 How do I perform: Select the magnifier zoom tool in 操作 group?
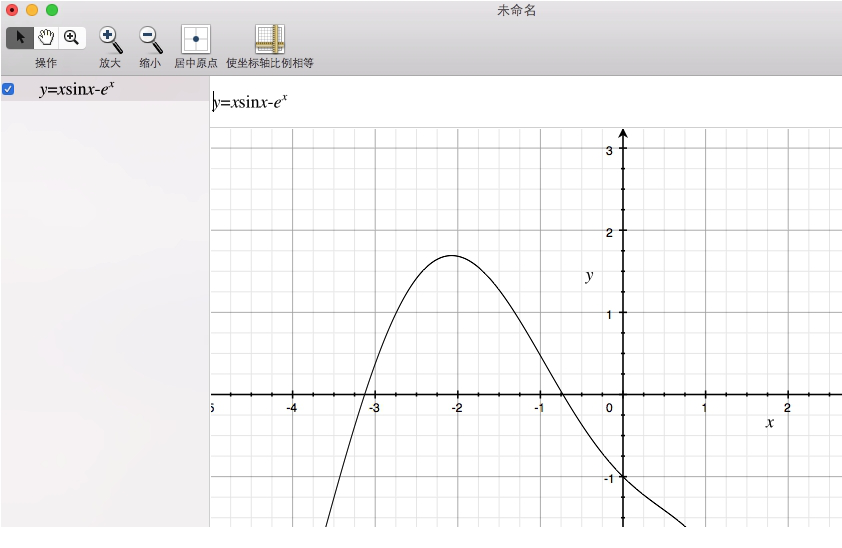tap(71, 38)
